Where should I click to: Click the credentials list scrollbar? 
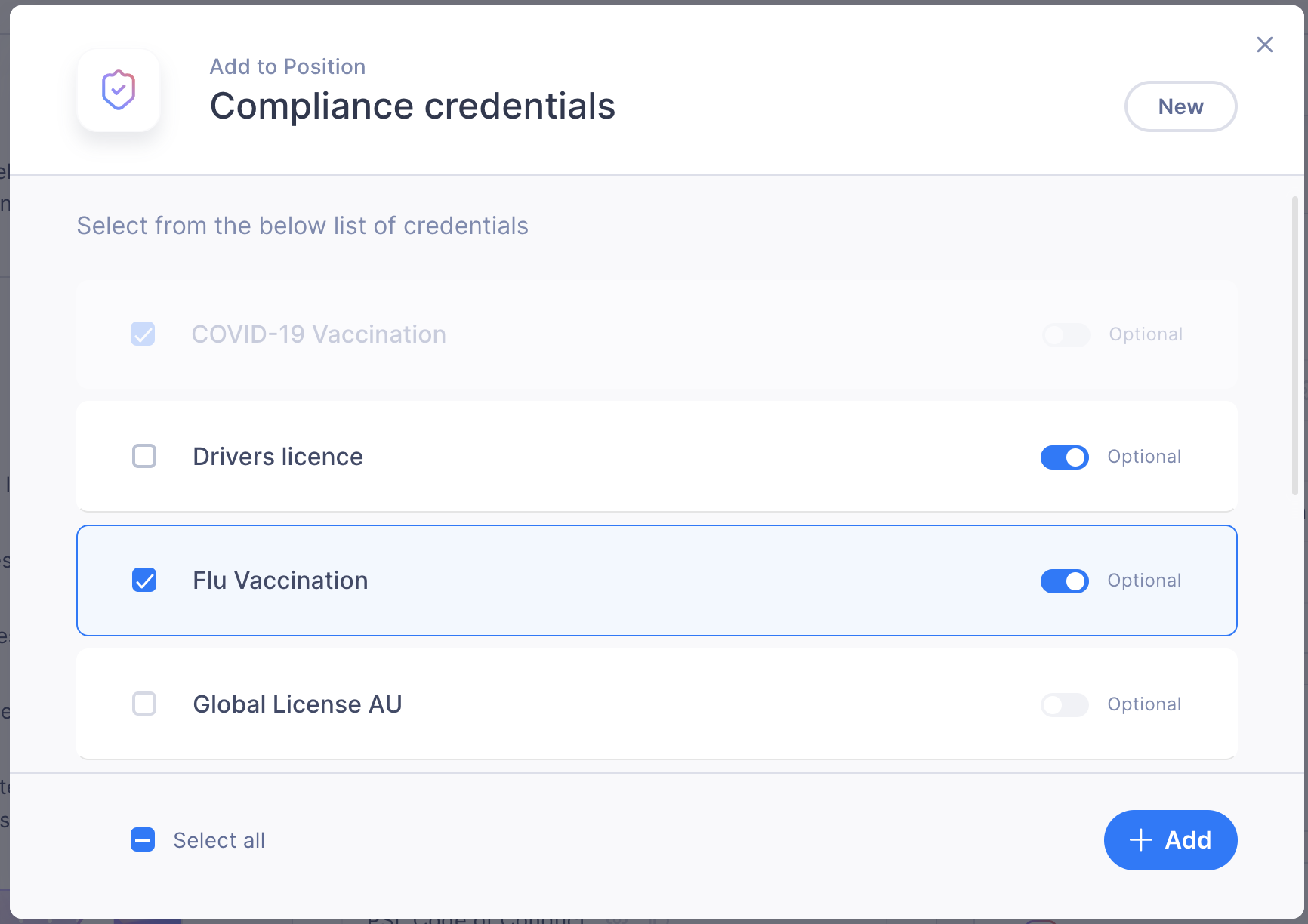[x=1294, y=346]
